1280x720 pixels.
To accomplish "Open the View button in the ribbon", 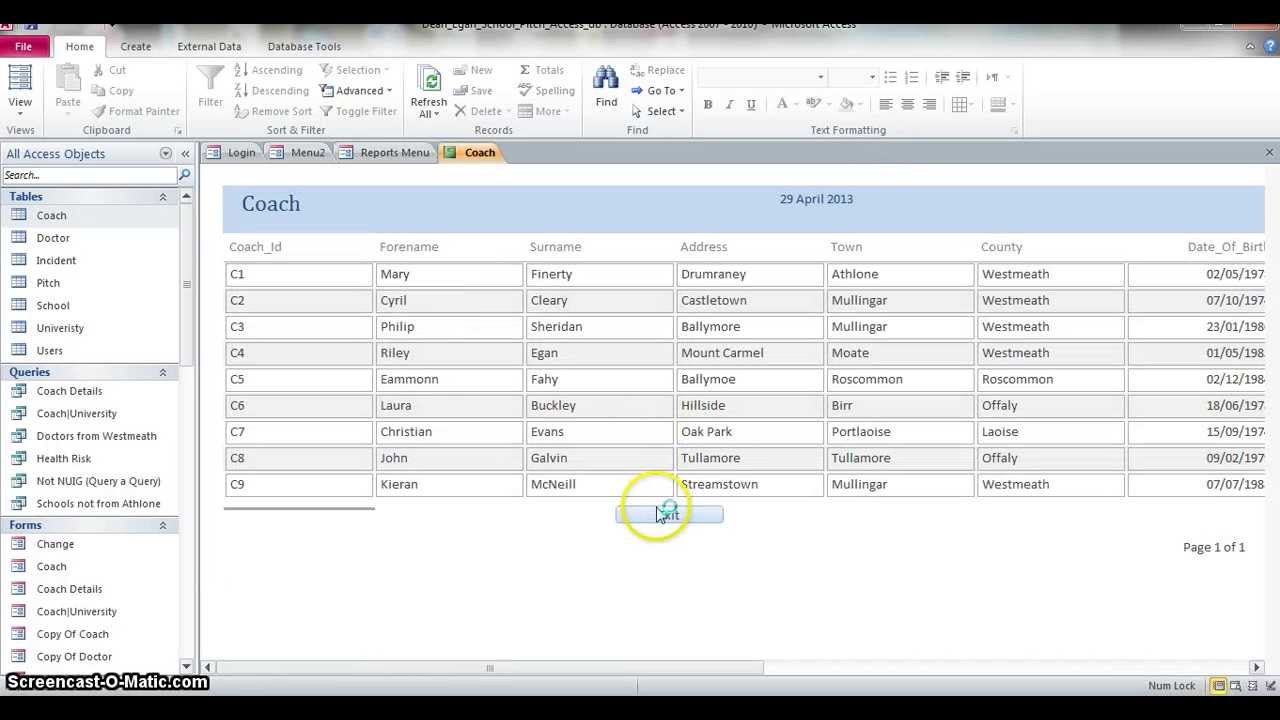I will (x=20, y=89).
